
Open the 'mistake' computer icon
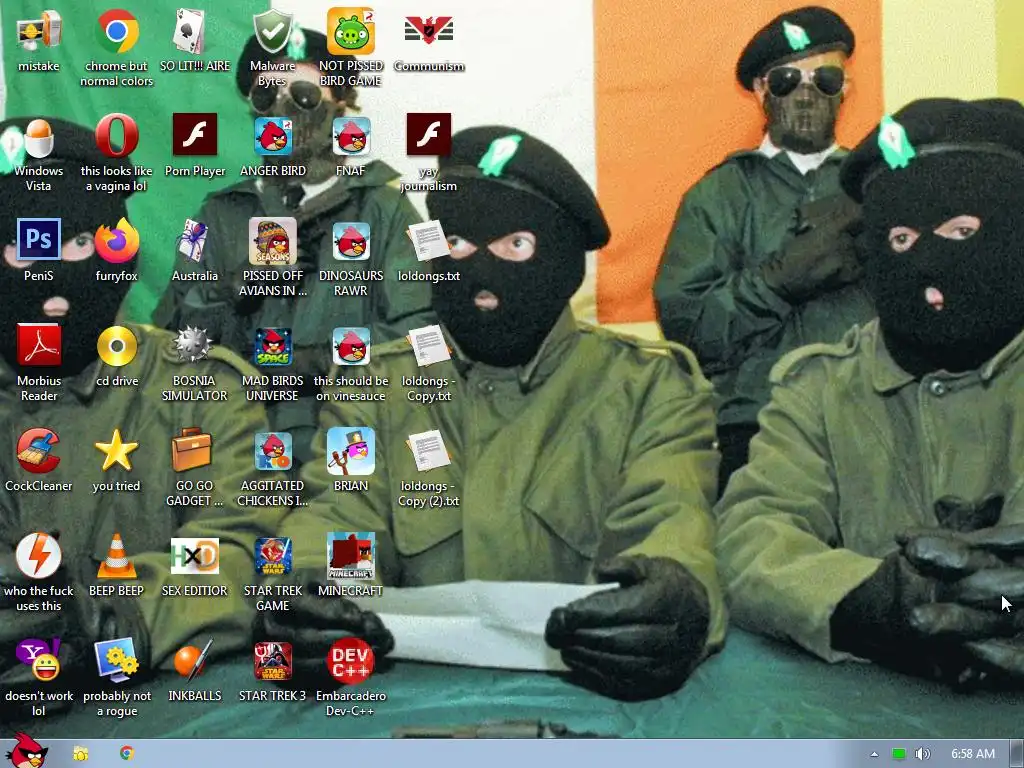[x=39, y=31]
